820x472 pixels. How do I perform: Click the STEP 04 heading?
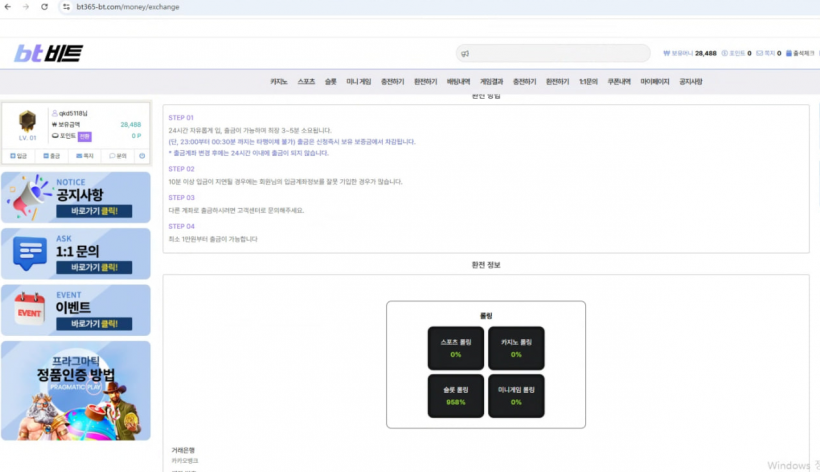(x=181, y=226)
